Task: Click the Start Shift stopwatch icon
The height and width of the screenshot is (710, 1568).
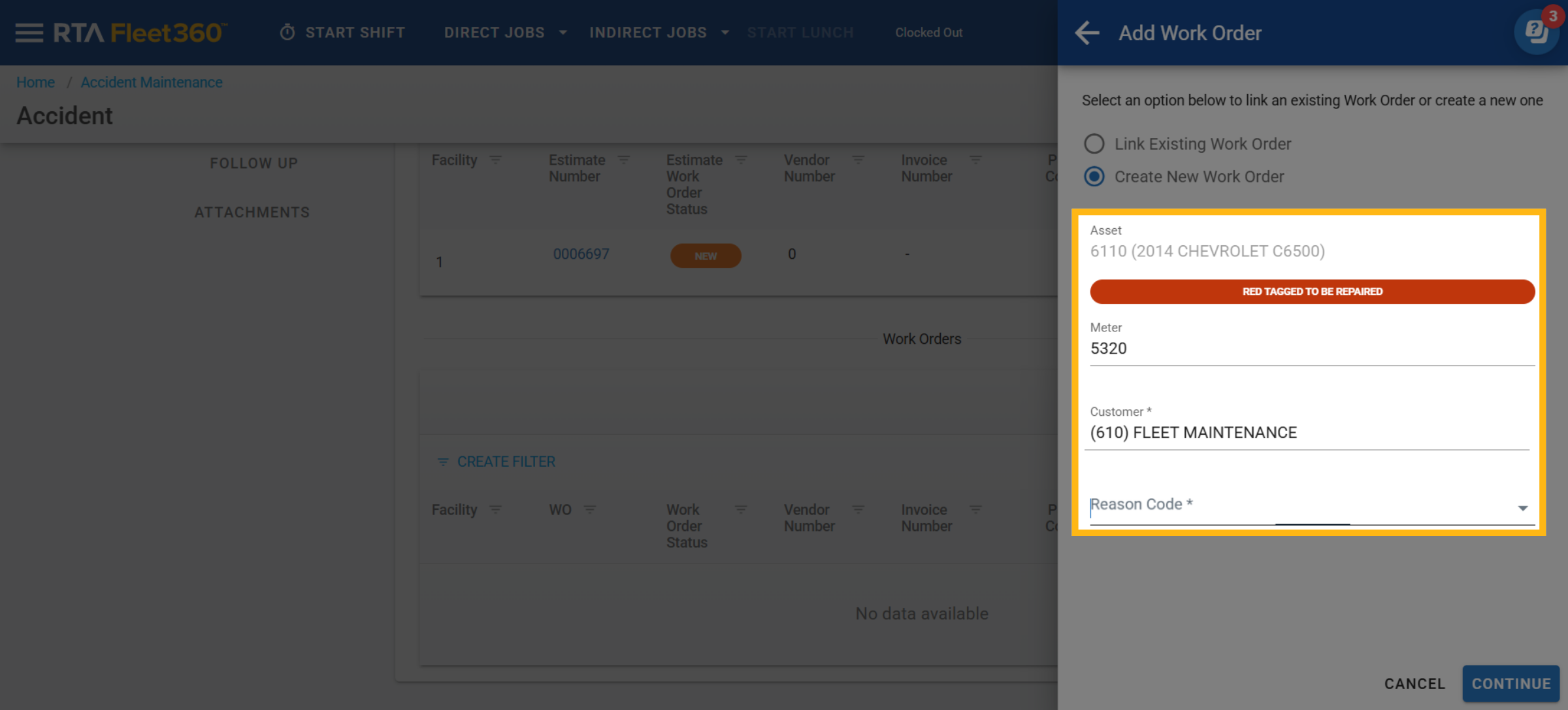Action: click(287, 33)
